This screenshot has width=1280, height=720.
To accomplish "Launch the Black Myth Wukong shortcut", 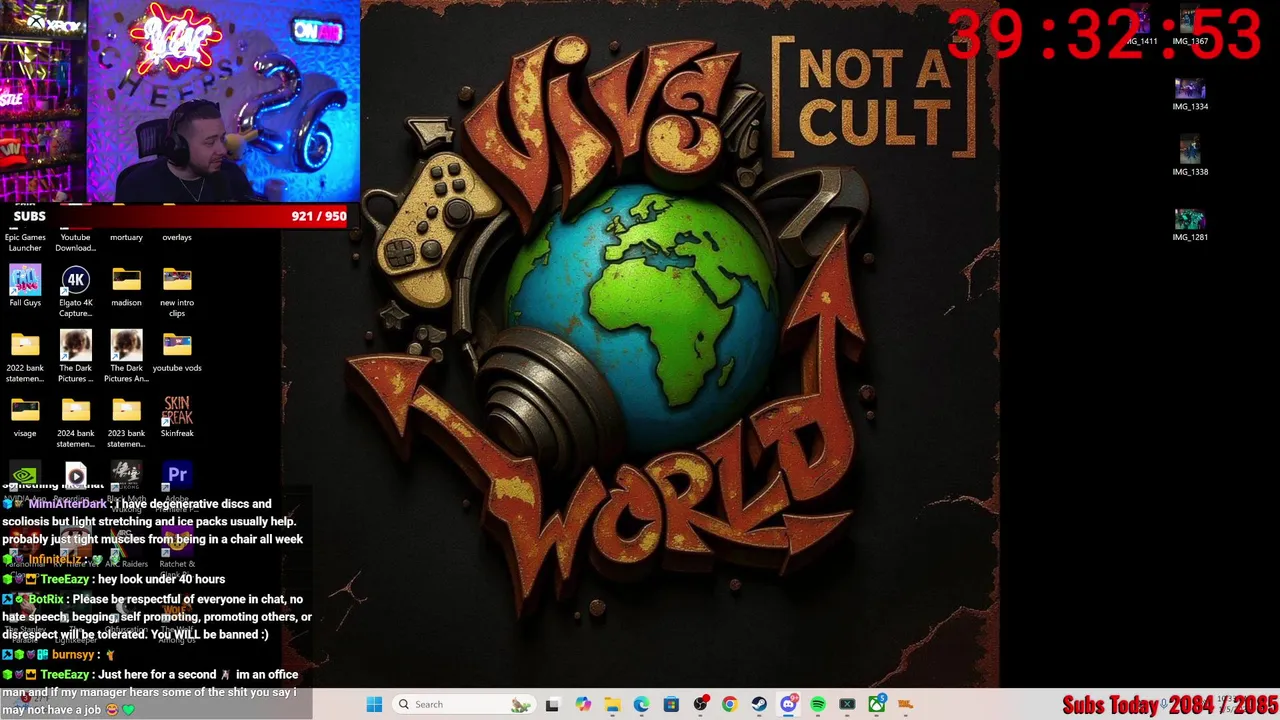I will coord(126,476).
